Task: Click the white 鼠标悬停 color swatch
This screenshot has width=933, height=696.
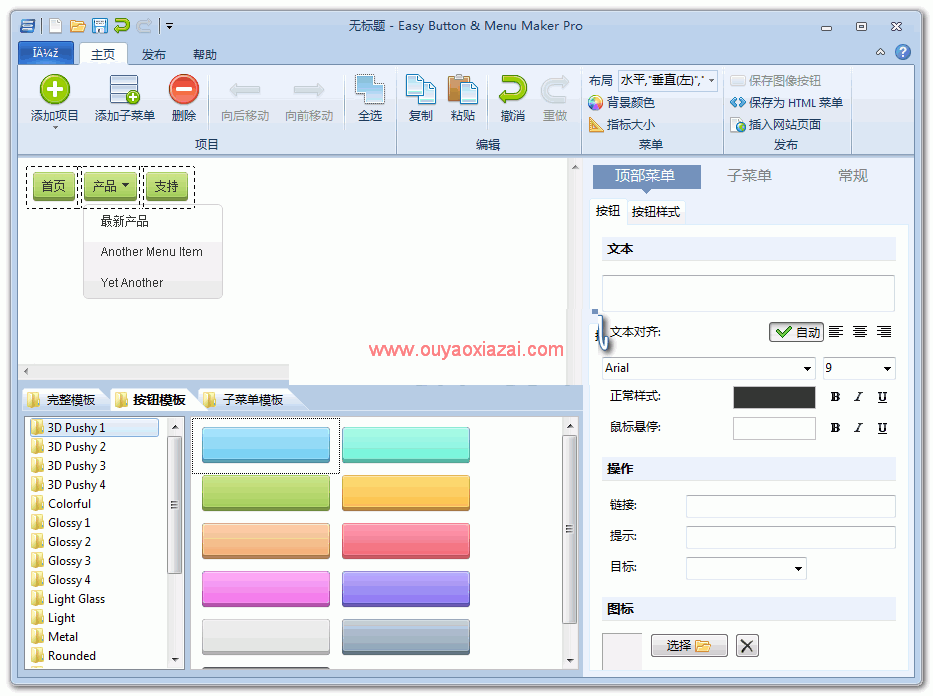Action: tap(774, 428)
